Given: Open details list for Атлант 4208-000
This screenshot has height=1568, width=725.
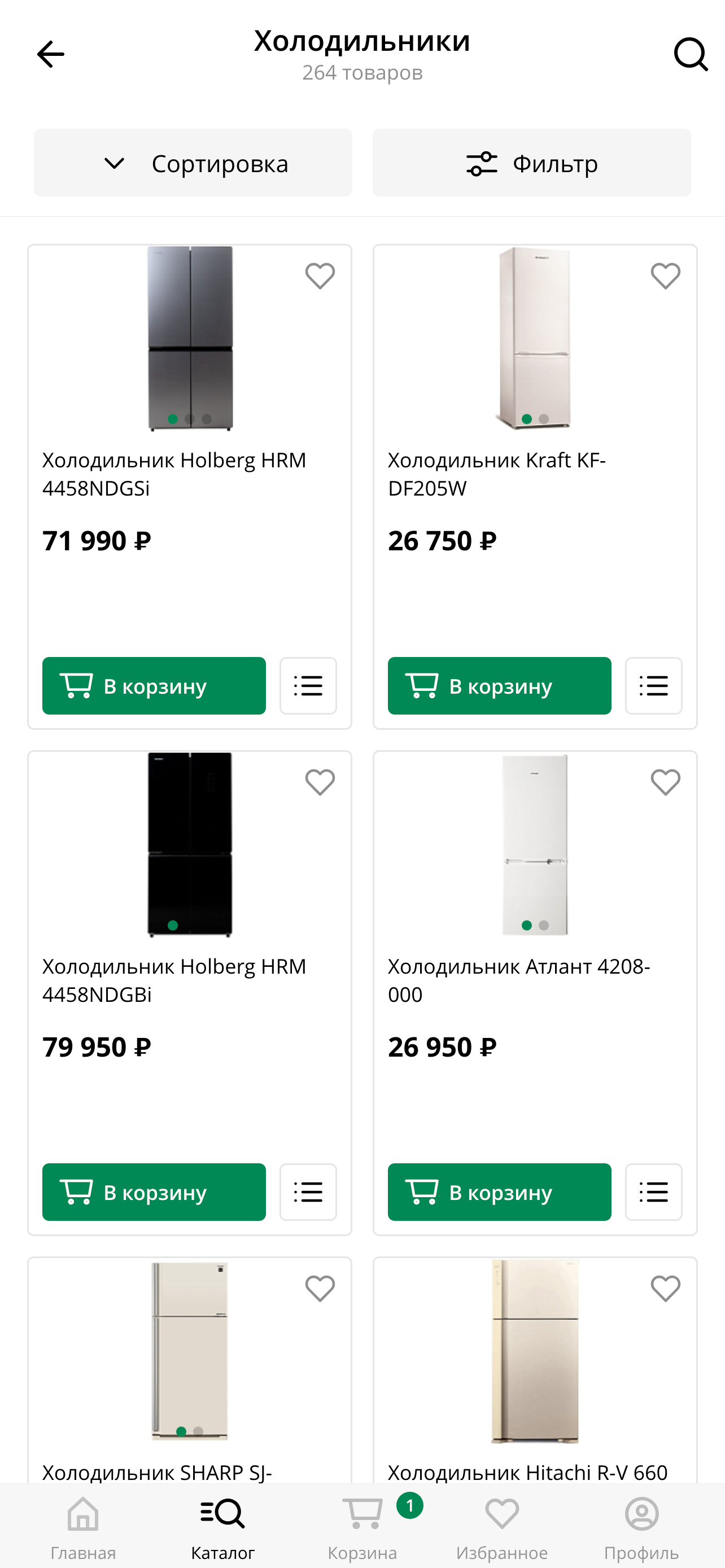Looking at the screenshot, I should (653, 1192).
